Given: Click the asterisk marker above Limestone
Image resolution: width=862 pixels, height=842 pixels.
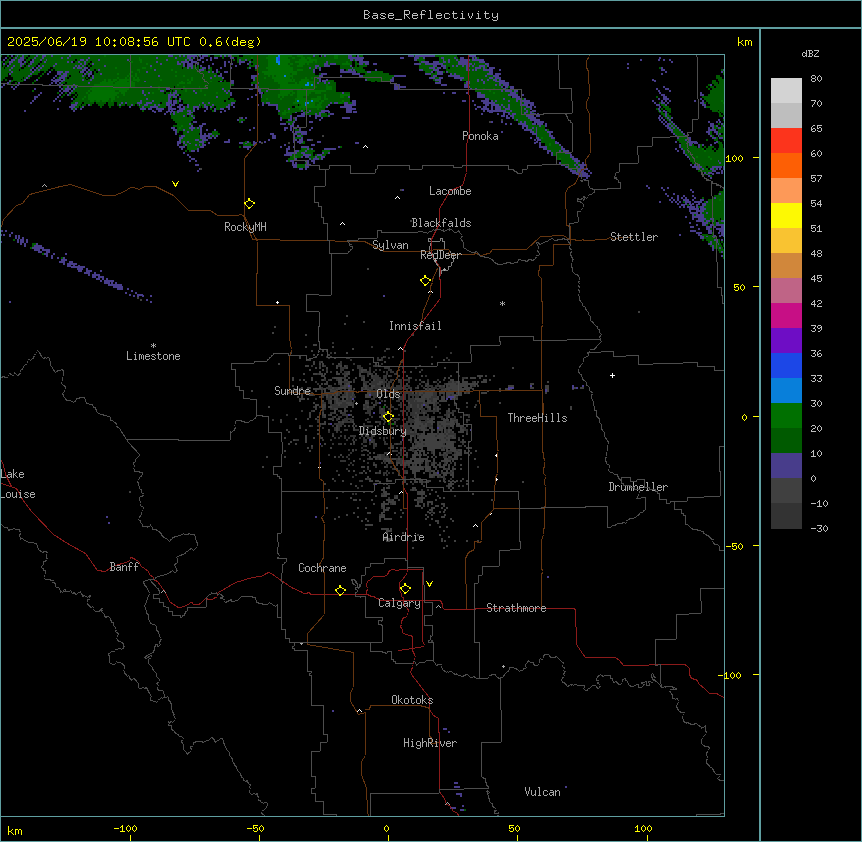Looking at the screenshot, I should click(153, 346).
